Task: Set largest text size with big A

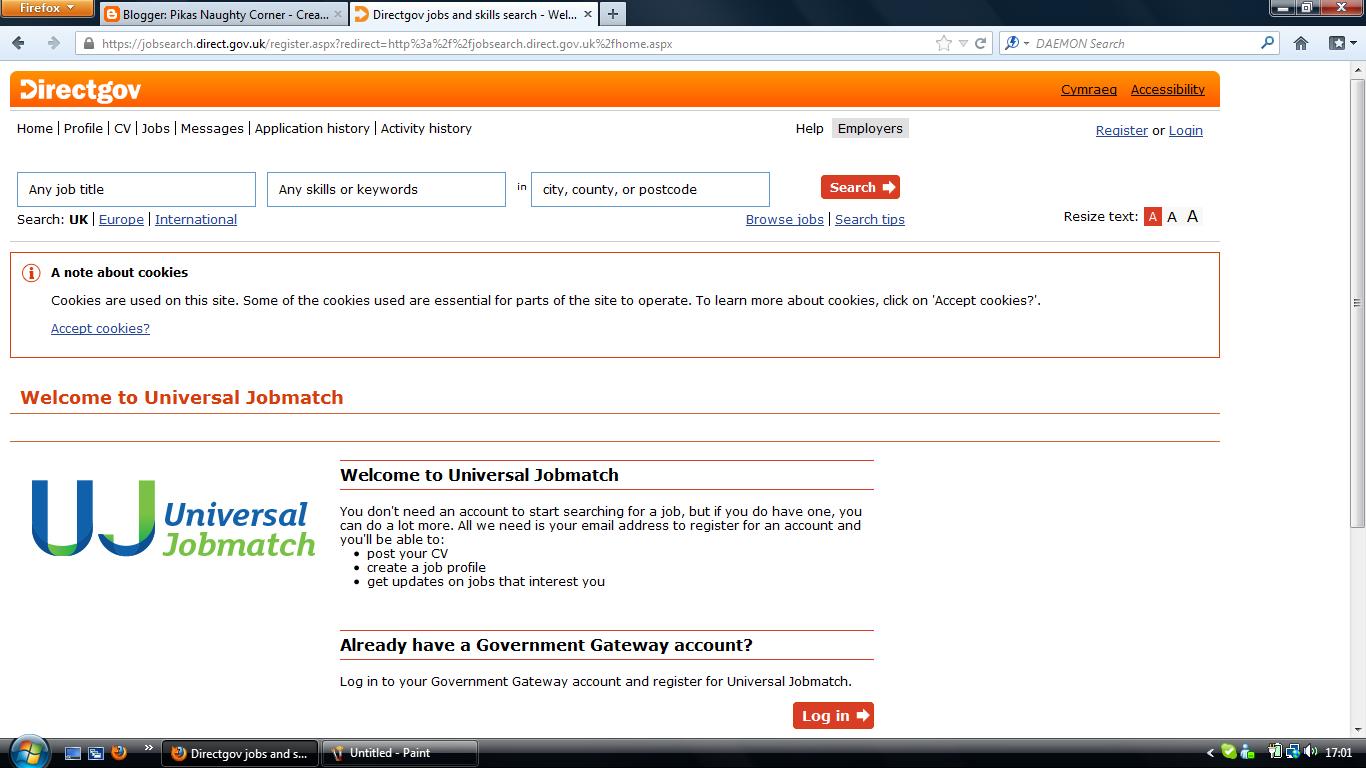Action: [1192, 216]
